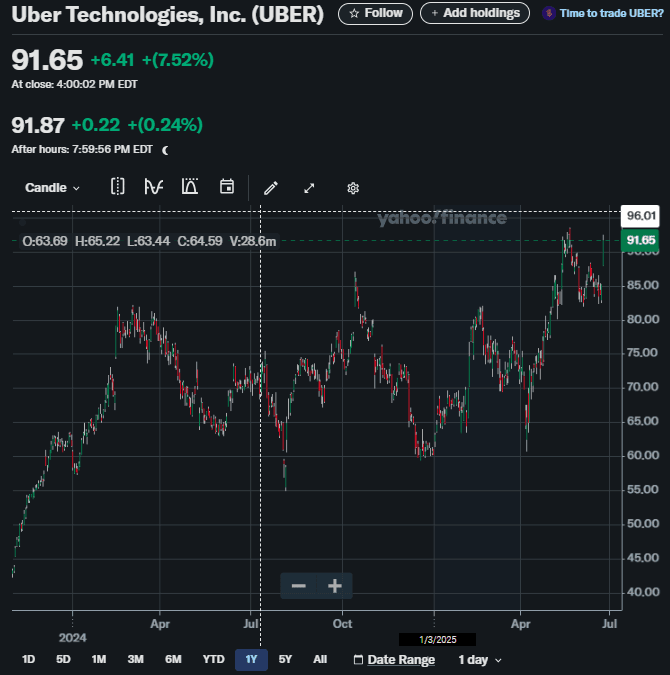The width and height of the screenshot is (670, 675).
Task: Zoom out with the minus button
Action: click(x=298, y=586)
